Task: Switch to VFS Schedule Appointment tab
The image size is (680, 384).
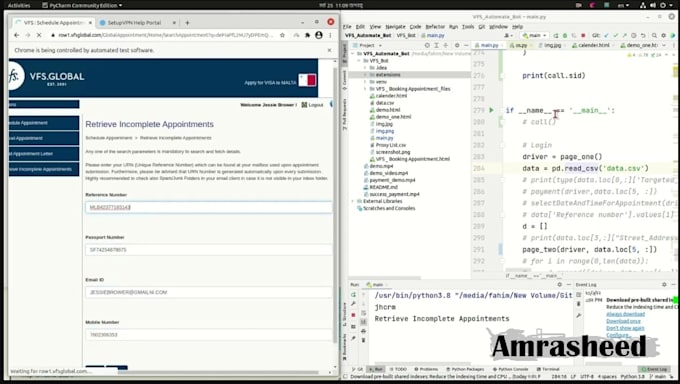Action: (53, 23)
